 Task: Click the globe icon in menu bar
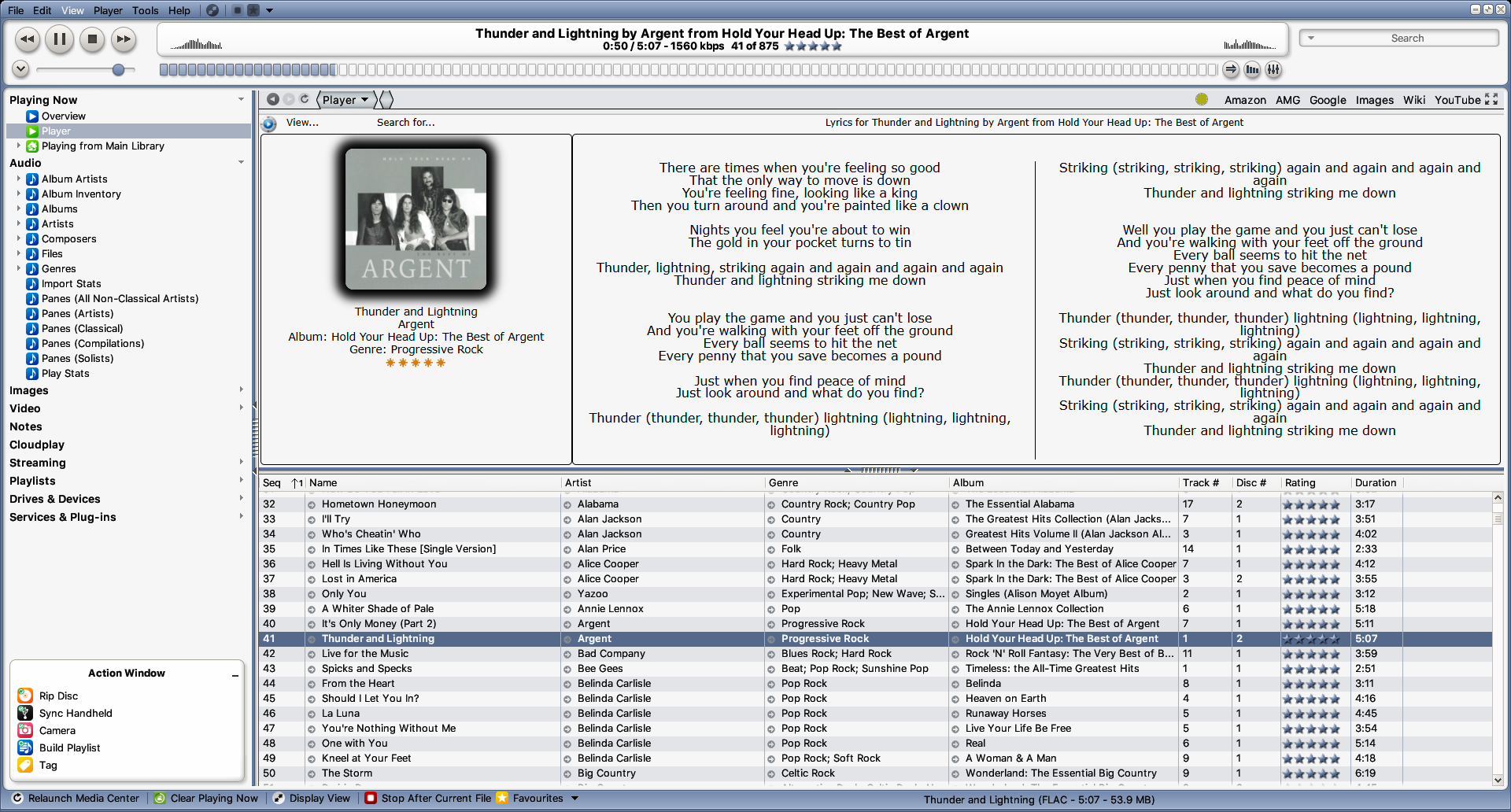(212, 10)
